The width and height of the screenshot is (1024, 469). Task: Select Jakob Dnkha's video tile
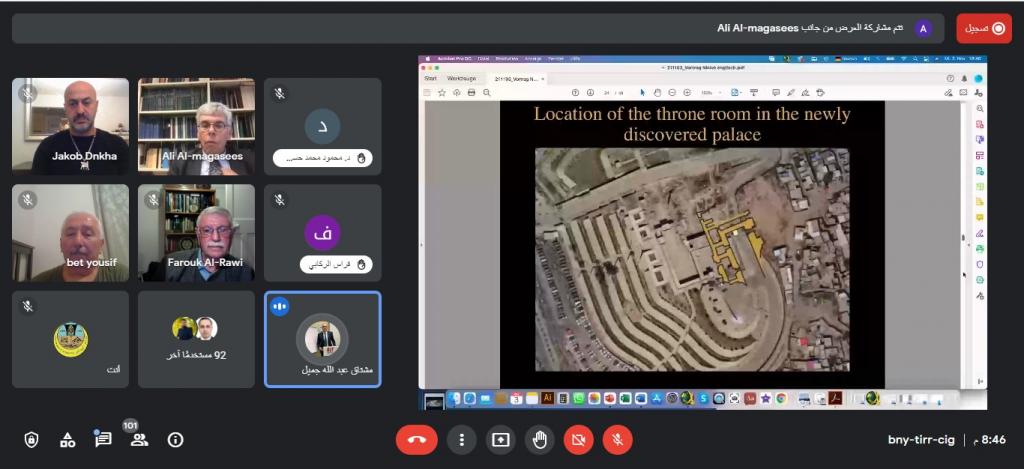point(70,126)
